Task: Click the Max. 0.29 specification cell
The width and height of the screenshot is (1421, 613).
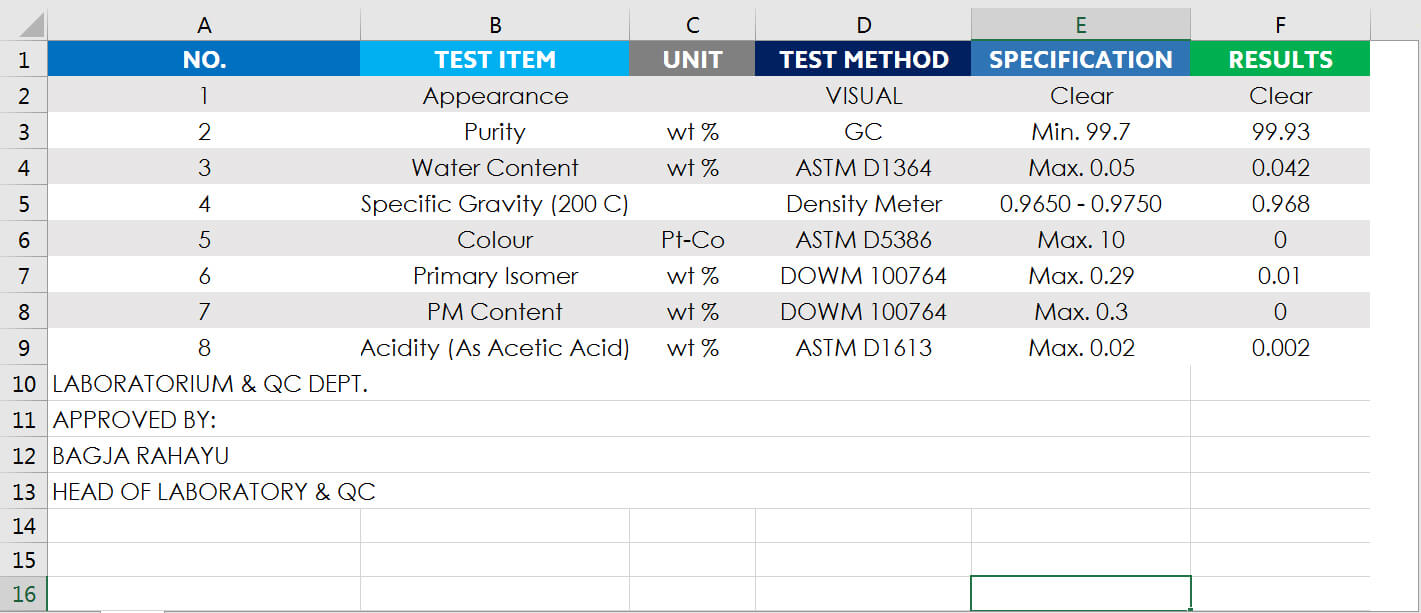Action: click(1080, 276)
